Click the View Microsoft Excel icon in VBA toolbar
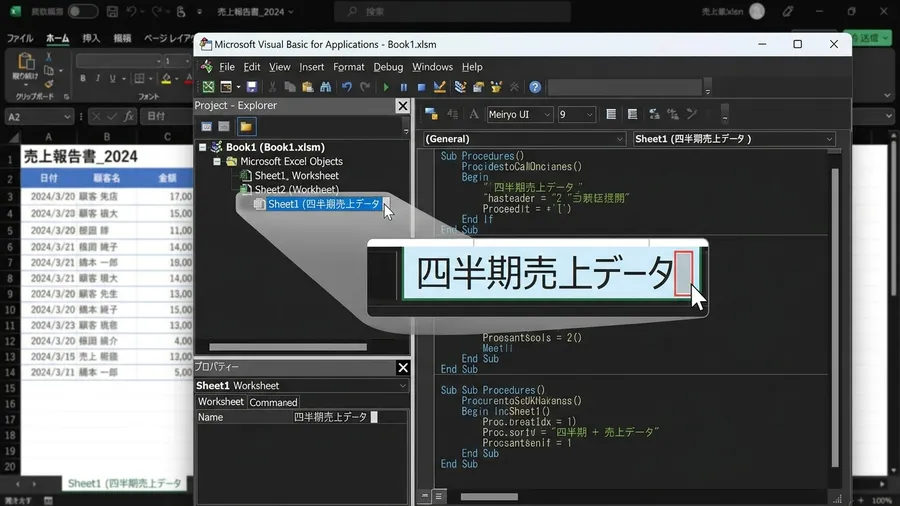Screen dimensions: 900x506 click(208, 87)
